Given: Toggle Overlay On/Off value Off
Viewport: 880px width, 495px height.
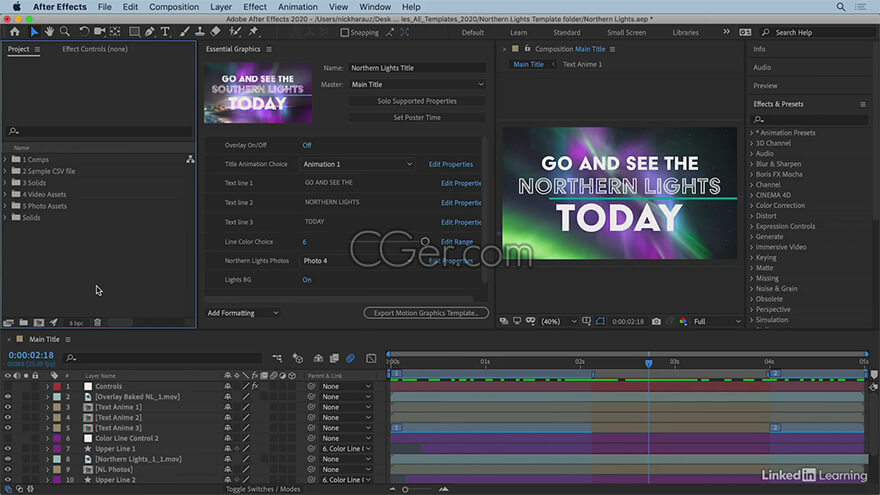Looking at the screenshot, I should pyautogui.click(x=306, y=145).
